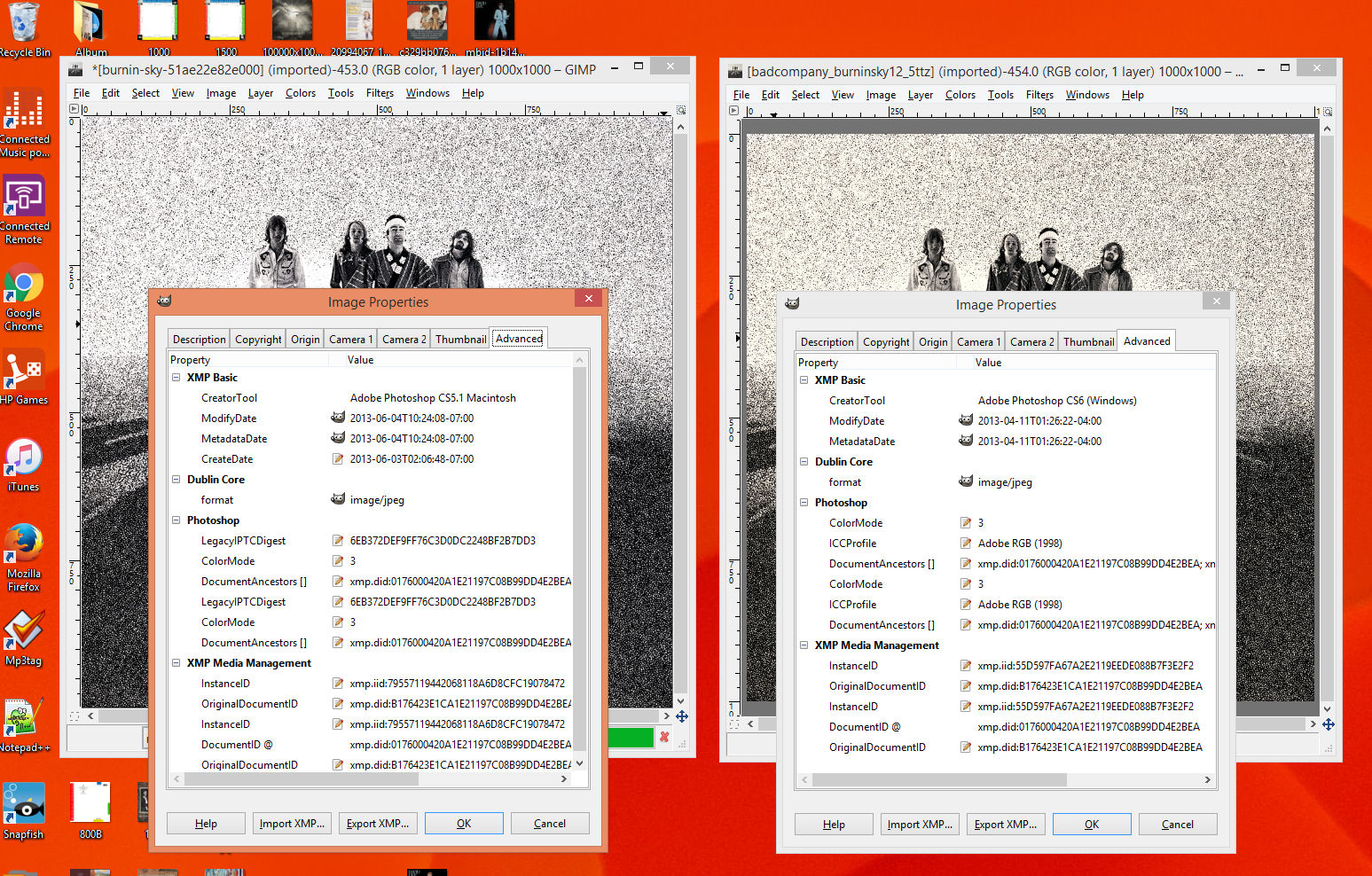Collapse Dublin Core group in right dialog

pos(804,462)
